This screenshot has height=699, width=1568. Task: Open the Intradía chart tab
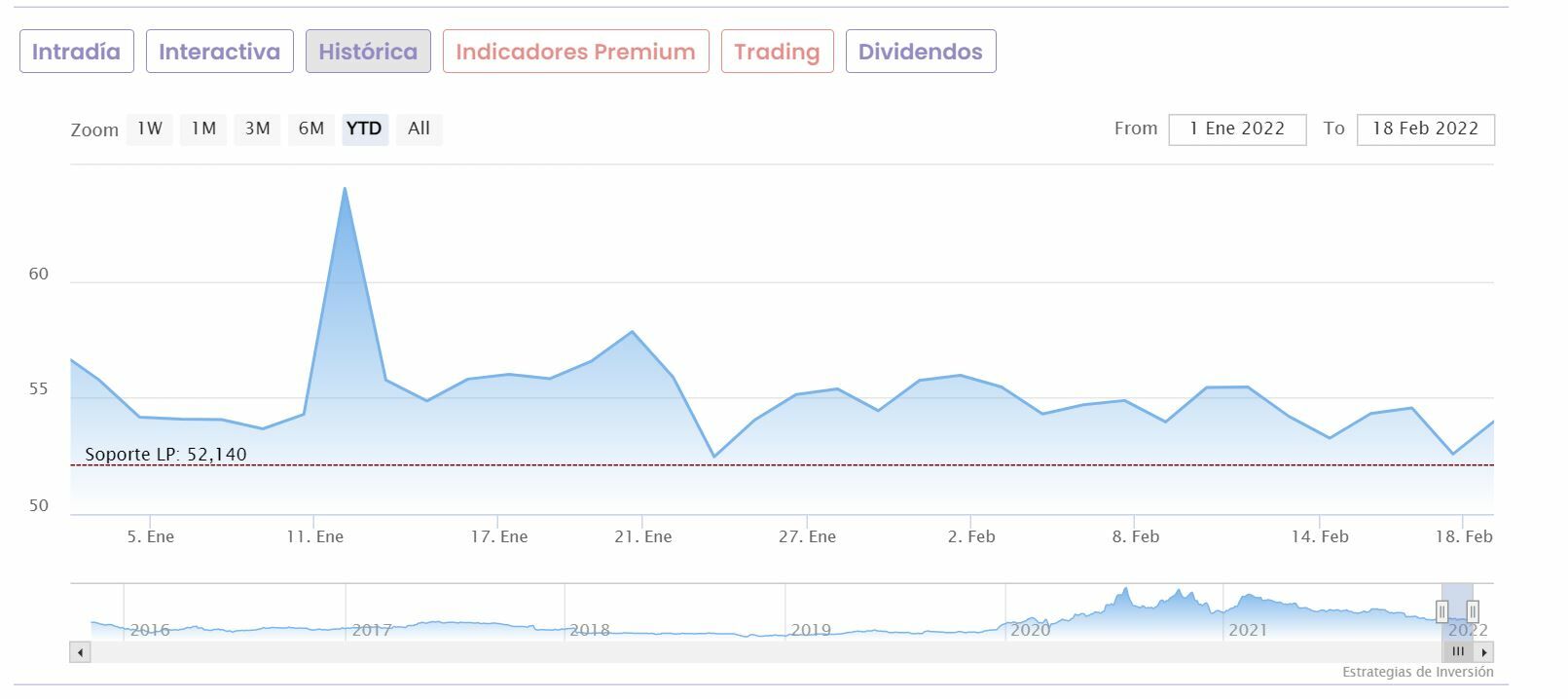point(76,52)
